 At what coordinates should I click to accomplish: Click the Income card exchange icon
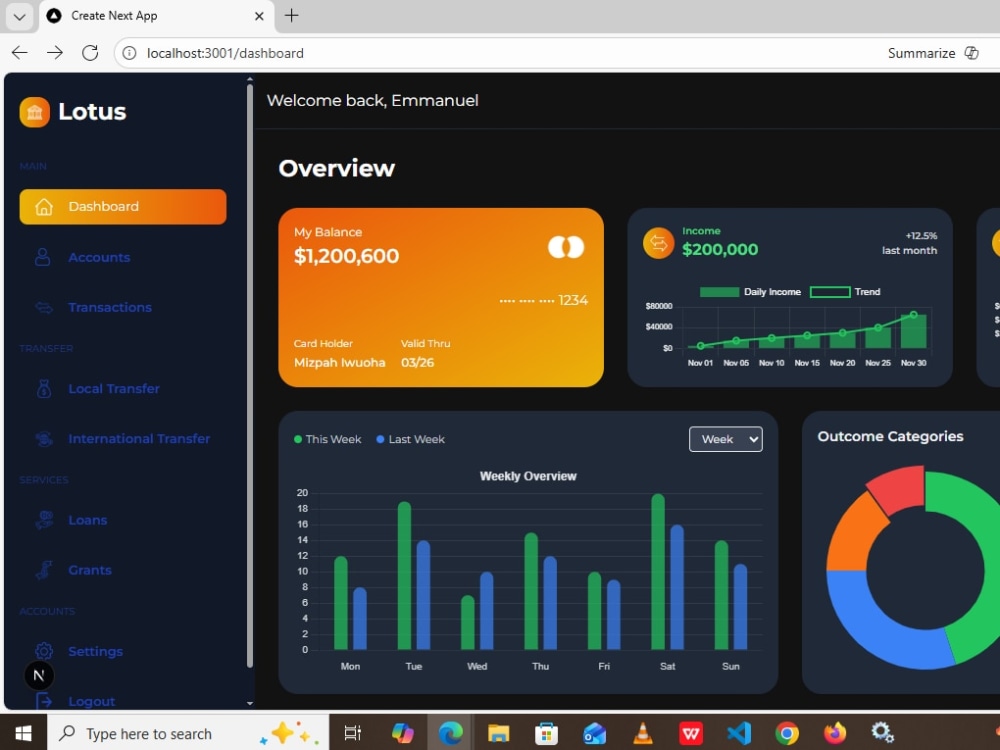(659, 243)
